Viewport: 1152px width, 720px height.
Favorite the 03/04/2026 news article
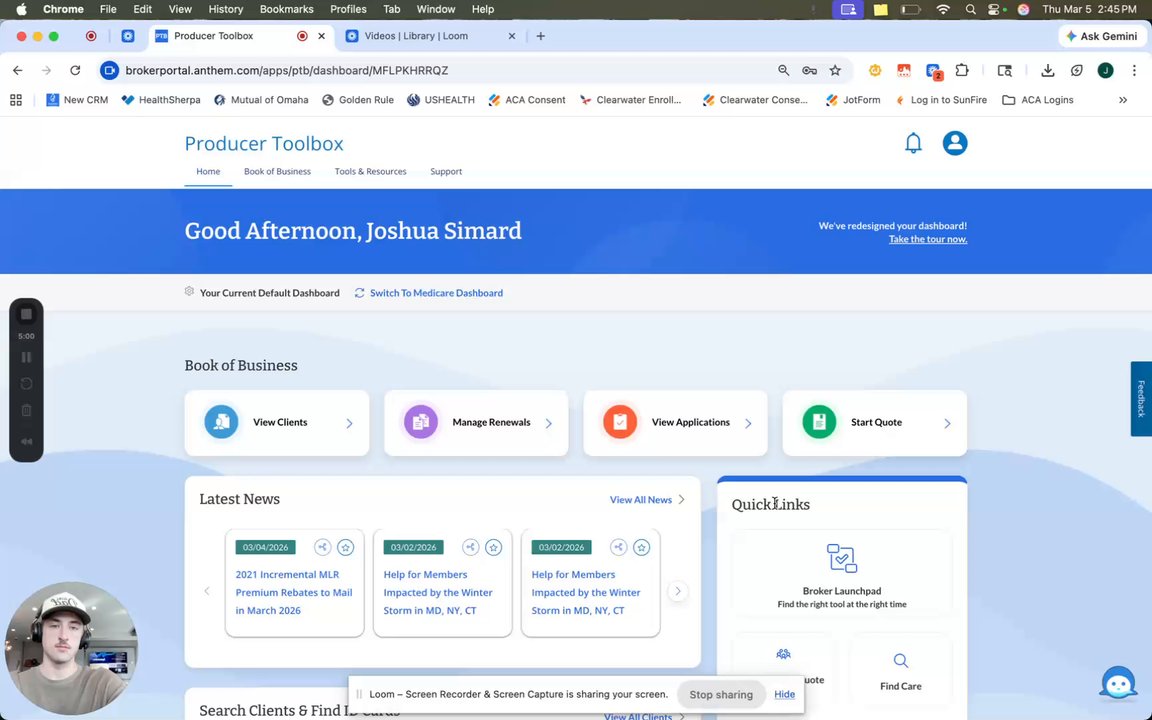pos(345,547)
